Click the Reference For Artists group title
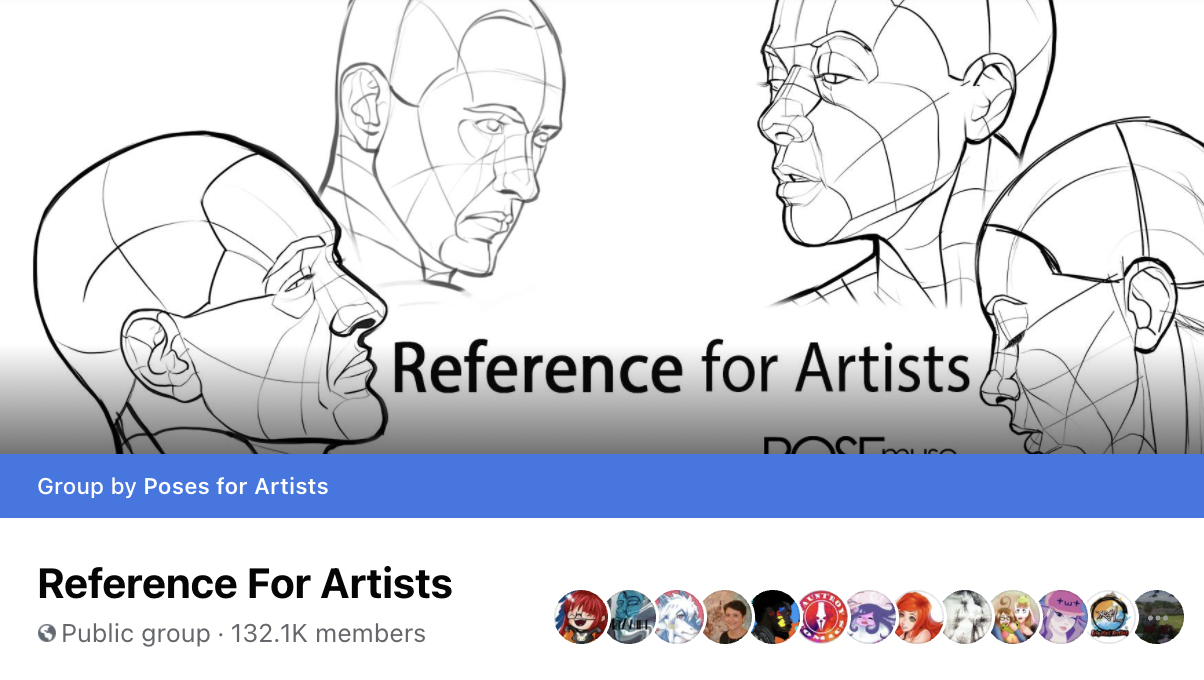Screen dimensions: 1204x680 (245, 583)
